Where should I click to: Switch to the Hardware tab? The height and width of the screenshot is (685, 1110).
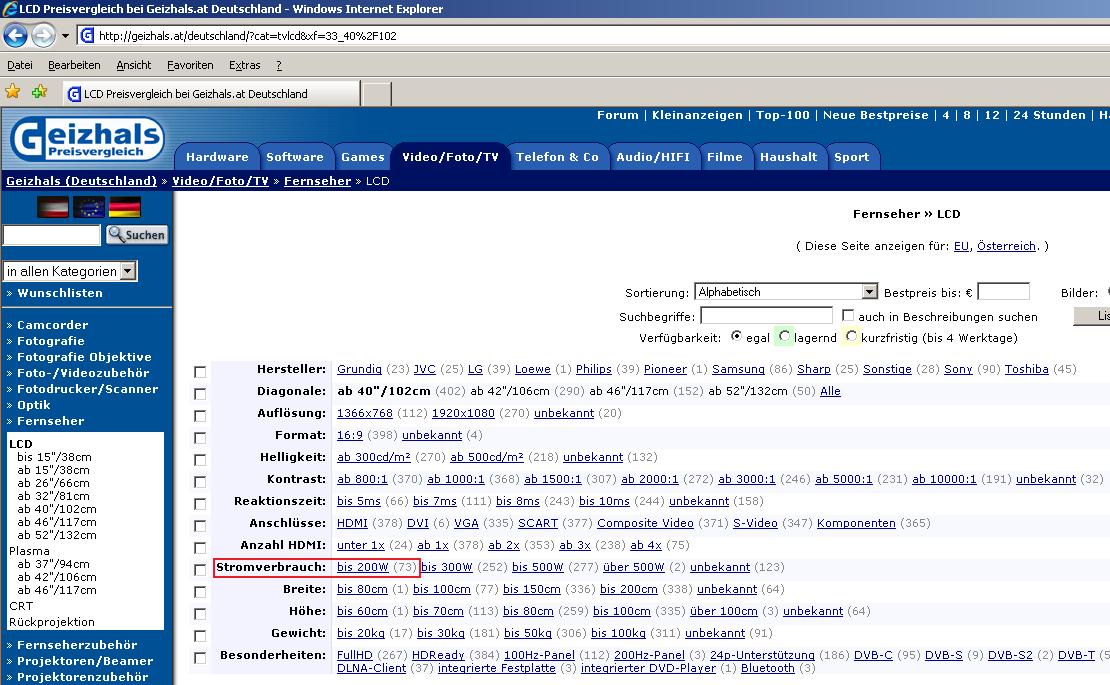click(217, 157)
